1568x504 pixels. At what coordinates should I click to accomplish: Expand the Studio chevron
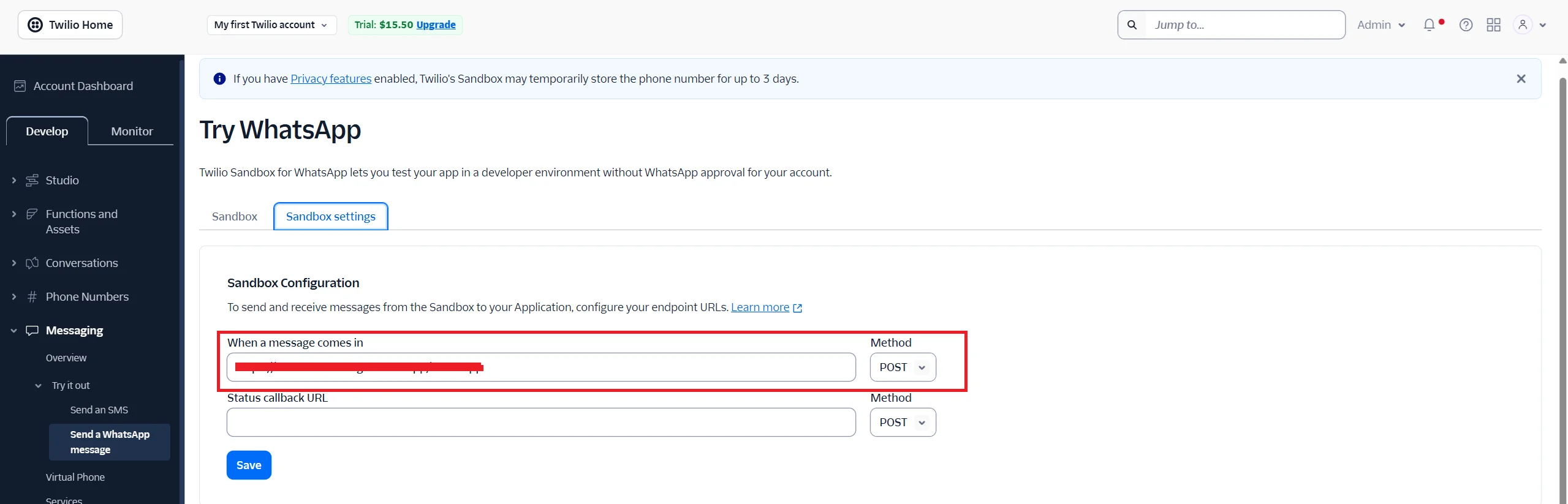[14, 181]
